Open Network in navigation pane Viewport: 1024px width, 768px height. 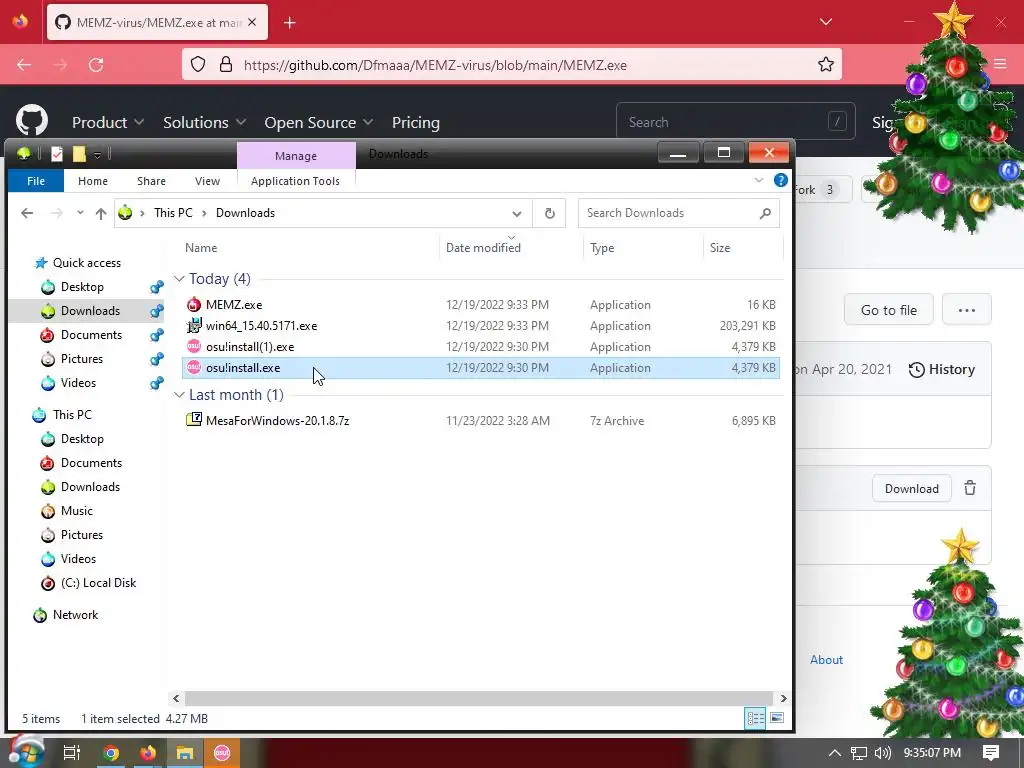pyautogui.click(x=75, y=615)
